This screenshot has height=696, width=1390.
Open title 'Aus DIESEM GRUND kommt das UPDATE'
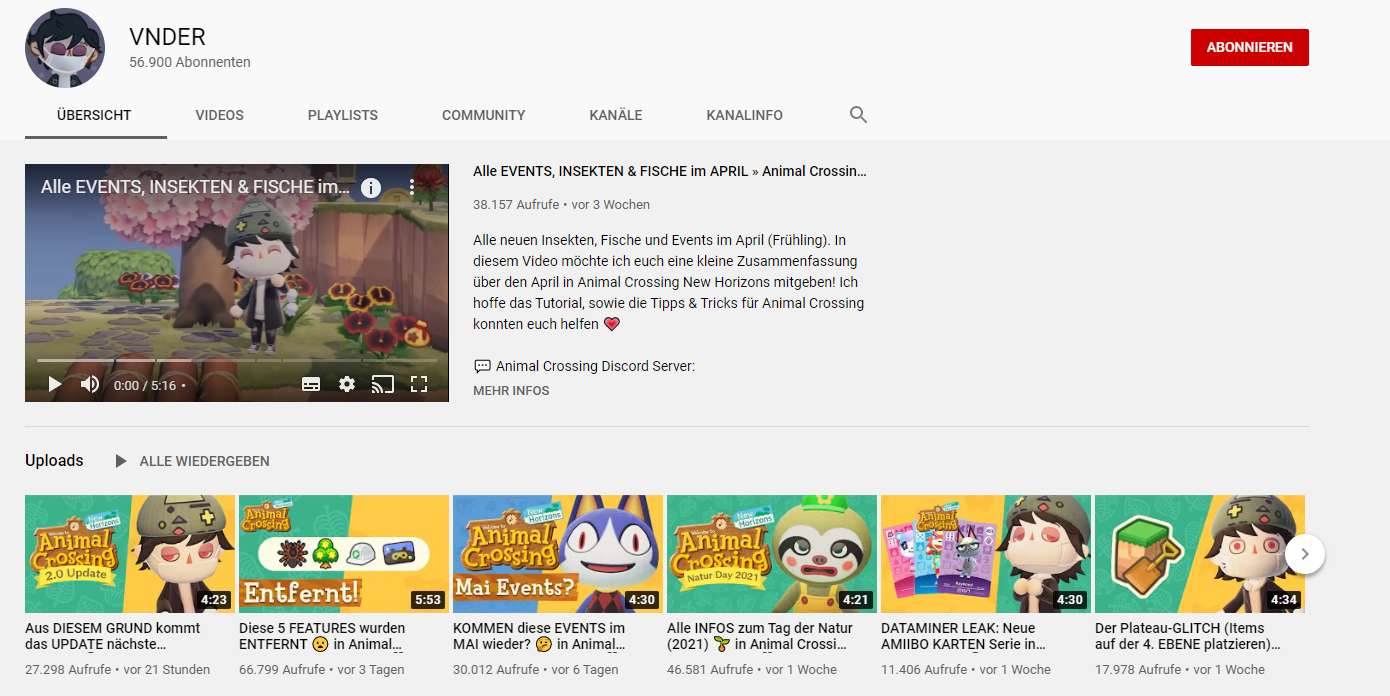113,636
